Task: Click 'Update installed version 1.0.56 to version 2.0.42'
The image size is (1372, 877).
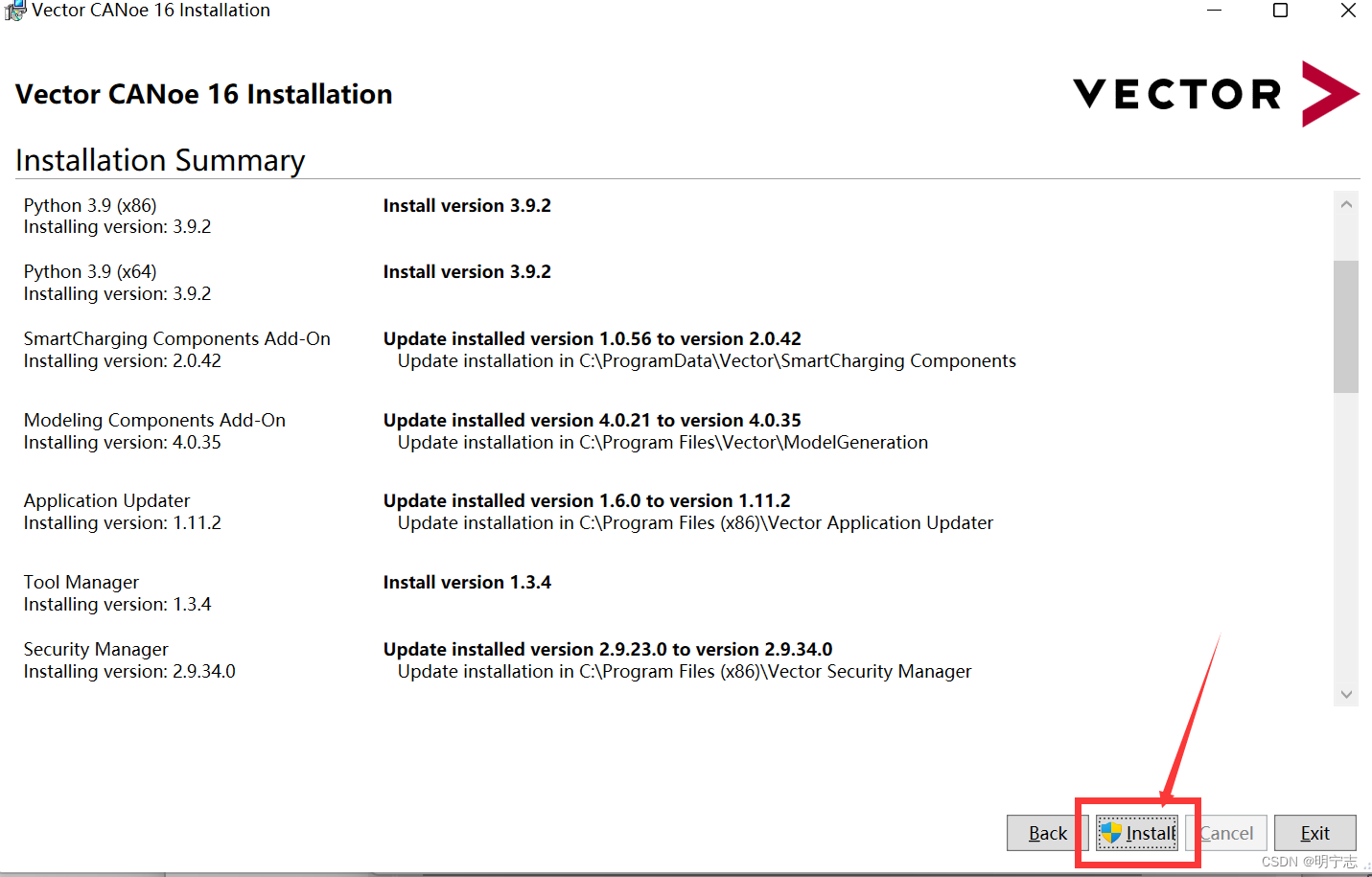Action: [593, 338]
